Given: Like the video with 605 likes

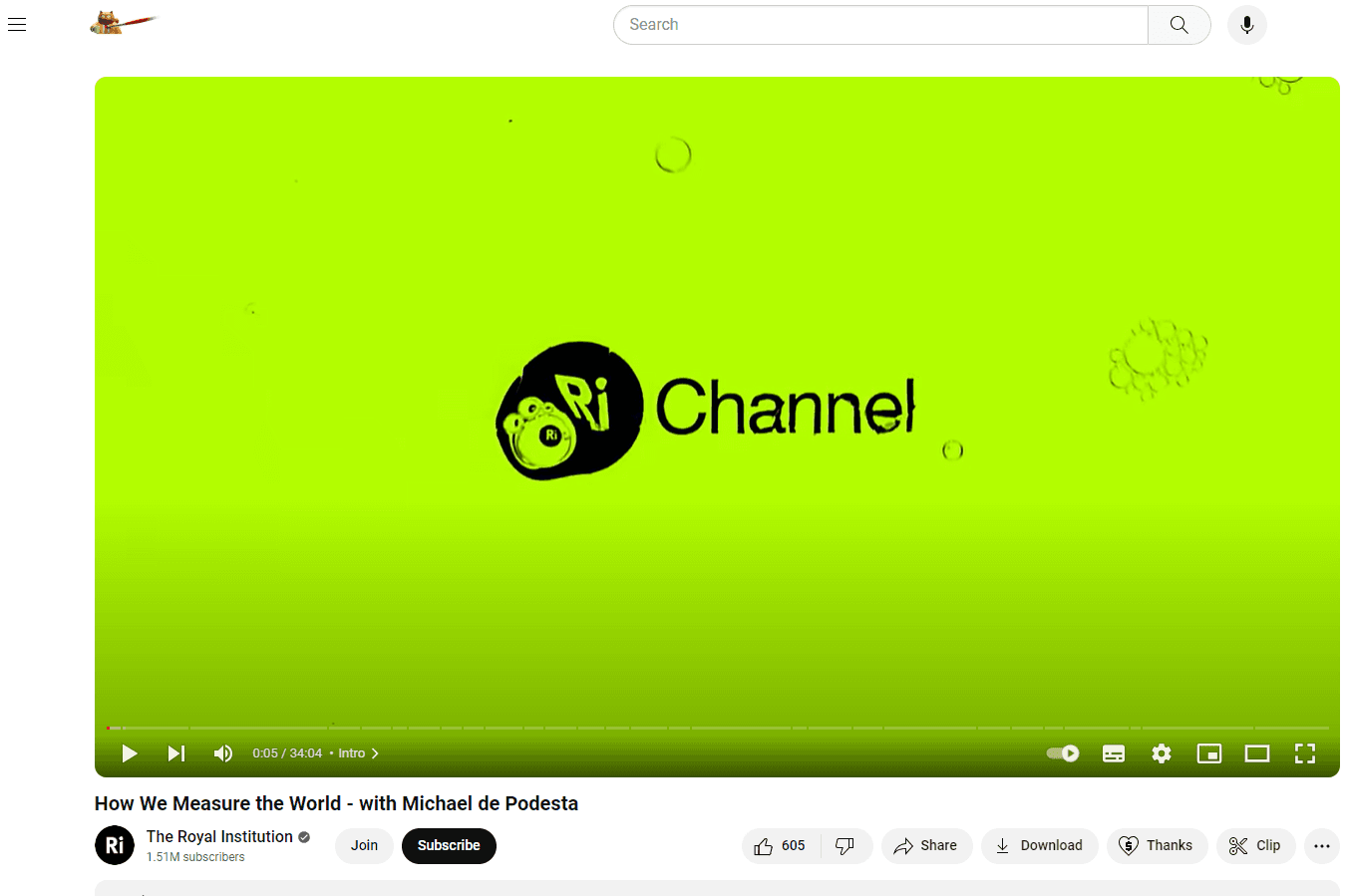Looking at the screenshot, I should click(781, 845).
